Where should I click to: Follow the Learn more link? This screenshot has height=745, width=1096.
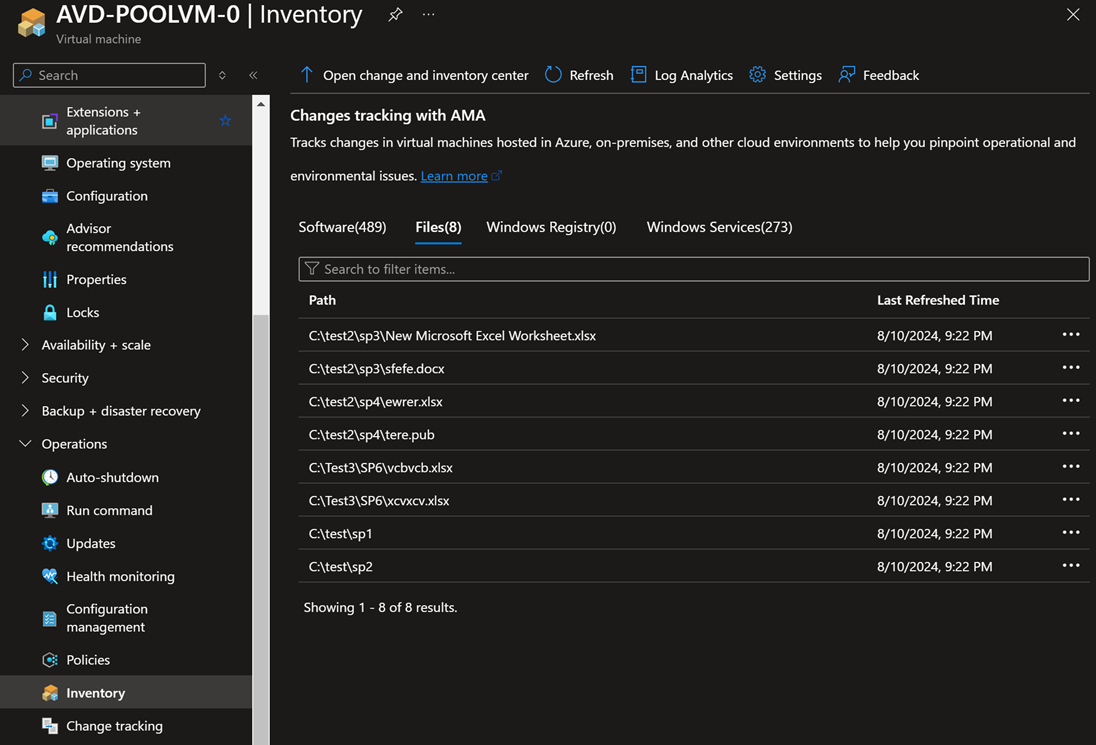pos(454,176)
